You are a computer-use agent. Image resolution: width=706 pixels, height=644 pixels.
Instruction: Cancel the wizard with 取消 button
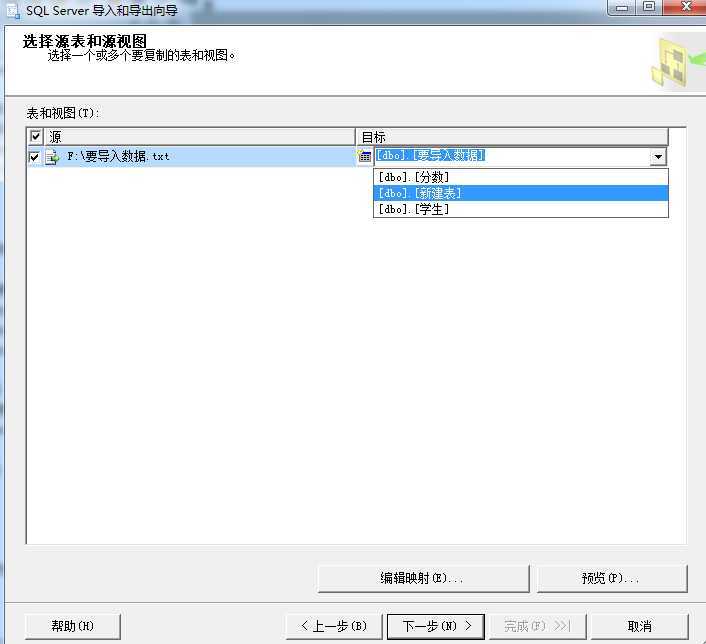(x=639, y=626)
